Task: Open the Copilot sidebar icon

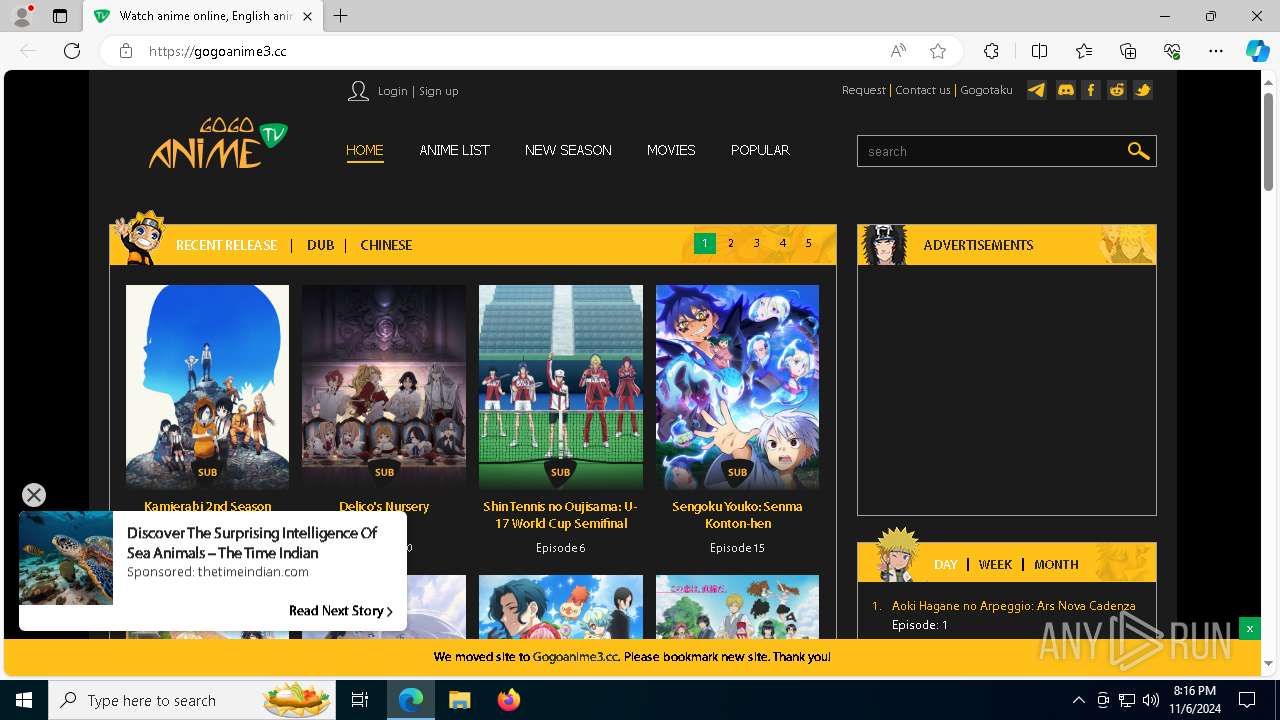Action: (1257, 51)
